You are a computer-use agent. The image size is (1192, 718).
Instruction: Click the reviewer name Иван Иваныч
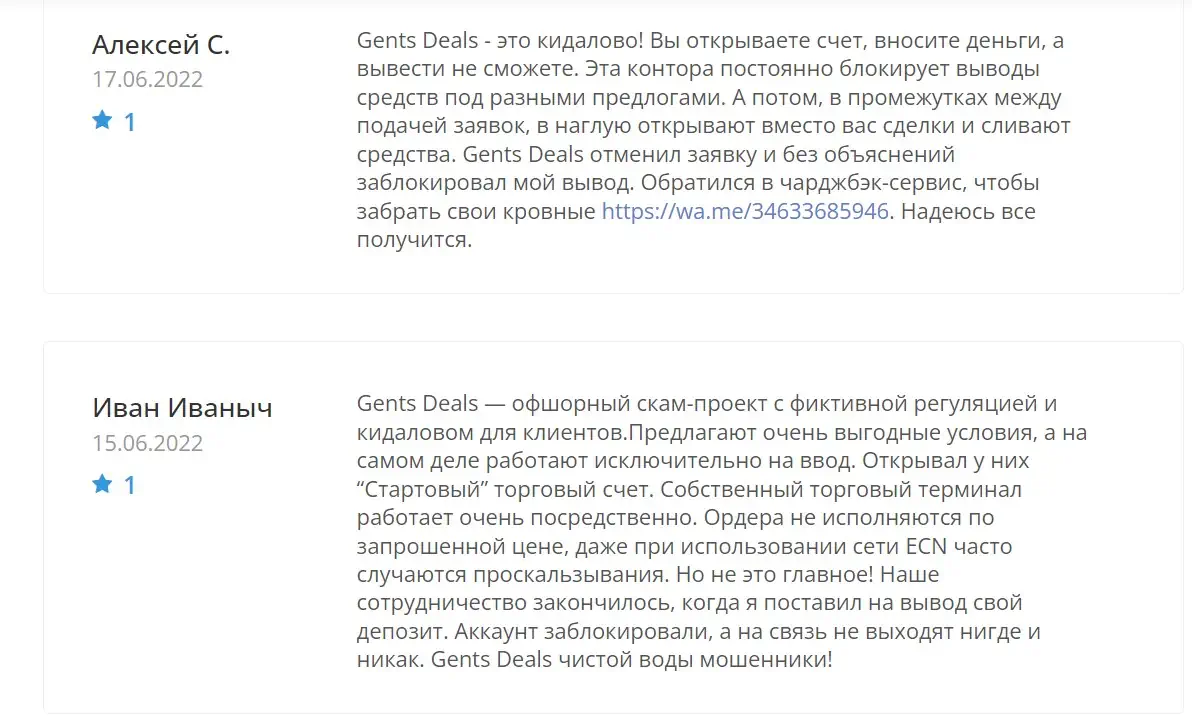click(x=182, y=408)
